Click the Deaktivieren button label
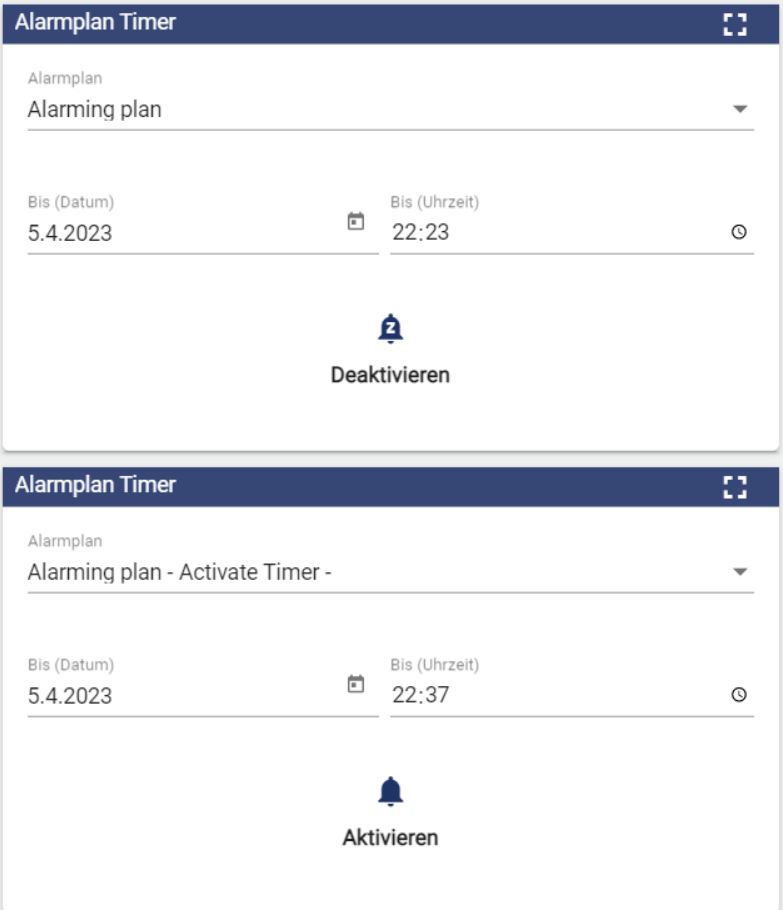The image size is (783, 910). tap(390, 375)
